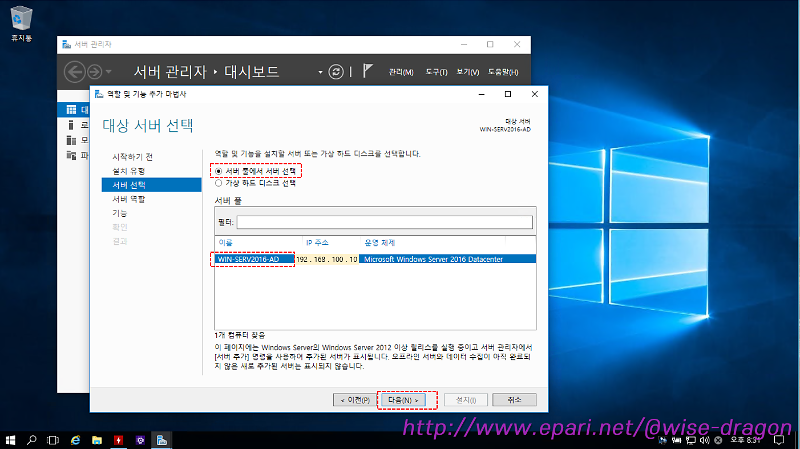The width and height of the screenshot is (800, 449).
Task: Open the 관리(M) menu in Server Manager
Action: (401, 72)
